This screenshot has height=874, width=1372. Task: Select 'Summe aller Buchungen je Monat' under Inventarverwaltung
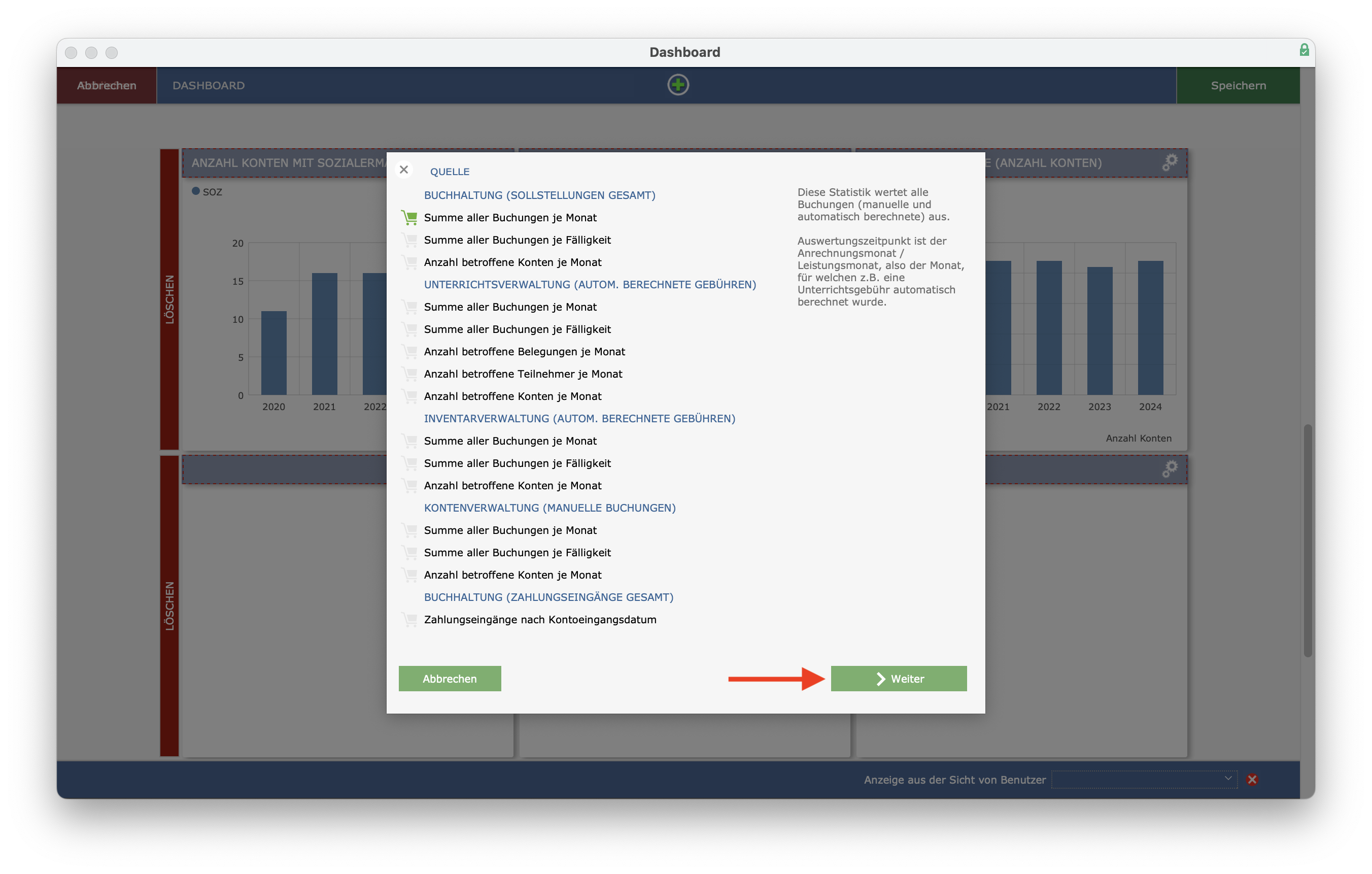pos(510,441)
